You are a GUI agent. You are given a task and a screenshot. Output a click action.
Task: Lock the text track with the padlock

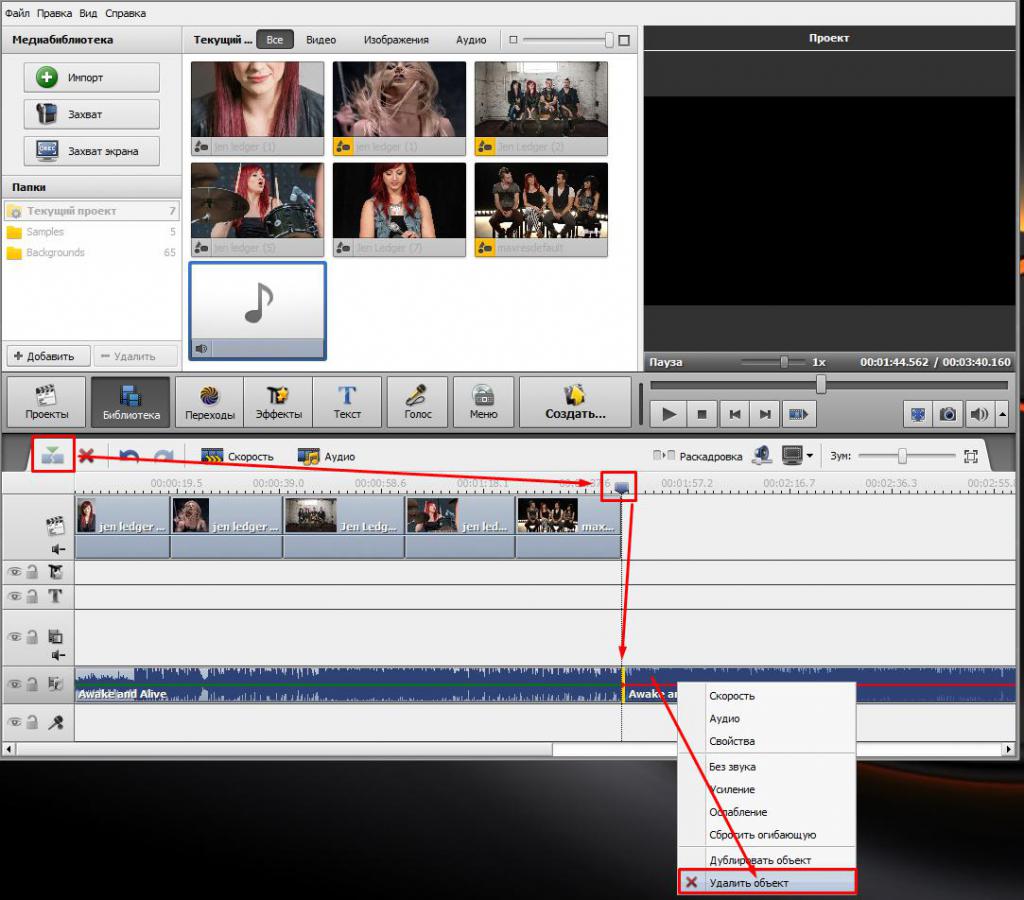pos(32,596)
